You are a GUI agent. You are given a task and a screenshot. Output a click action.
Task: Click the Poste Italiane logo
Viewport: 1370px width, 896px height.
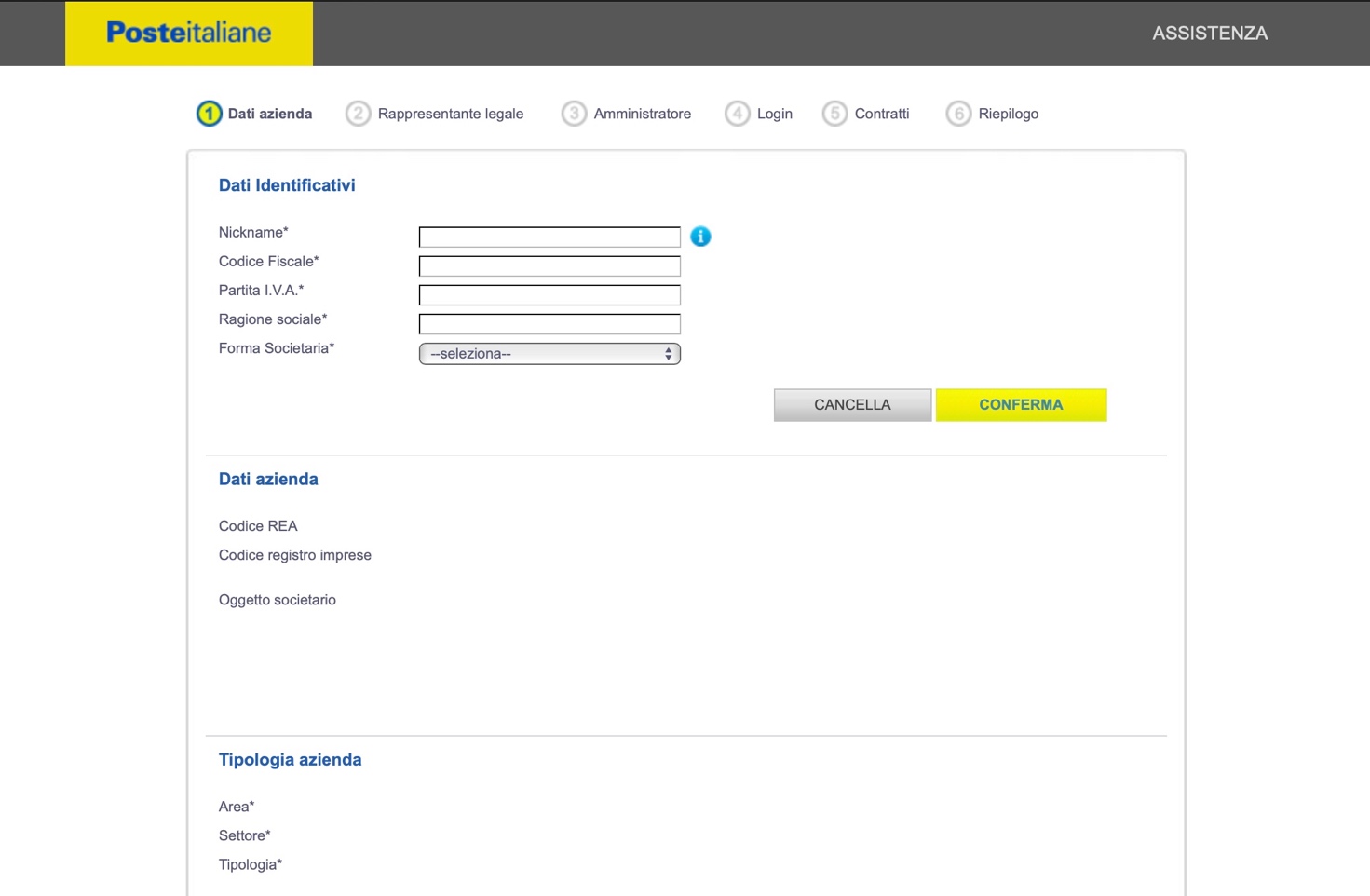point(189,34)
